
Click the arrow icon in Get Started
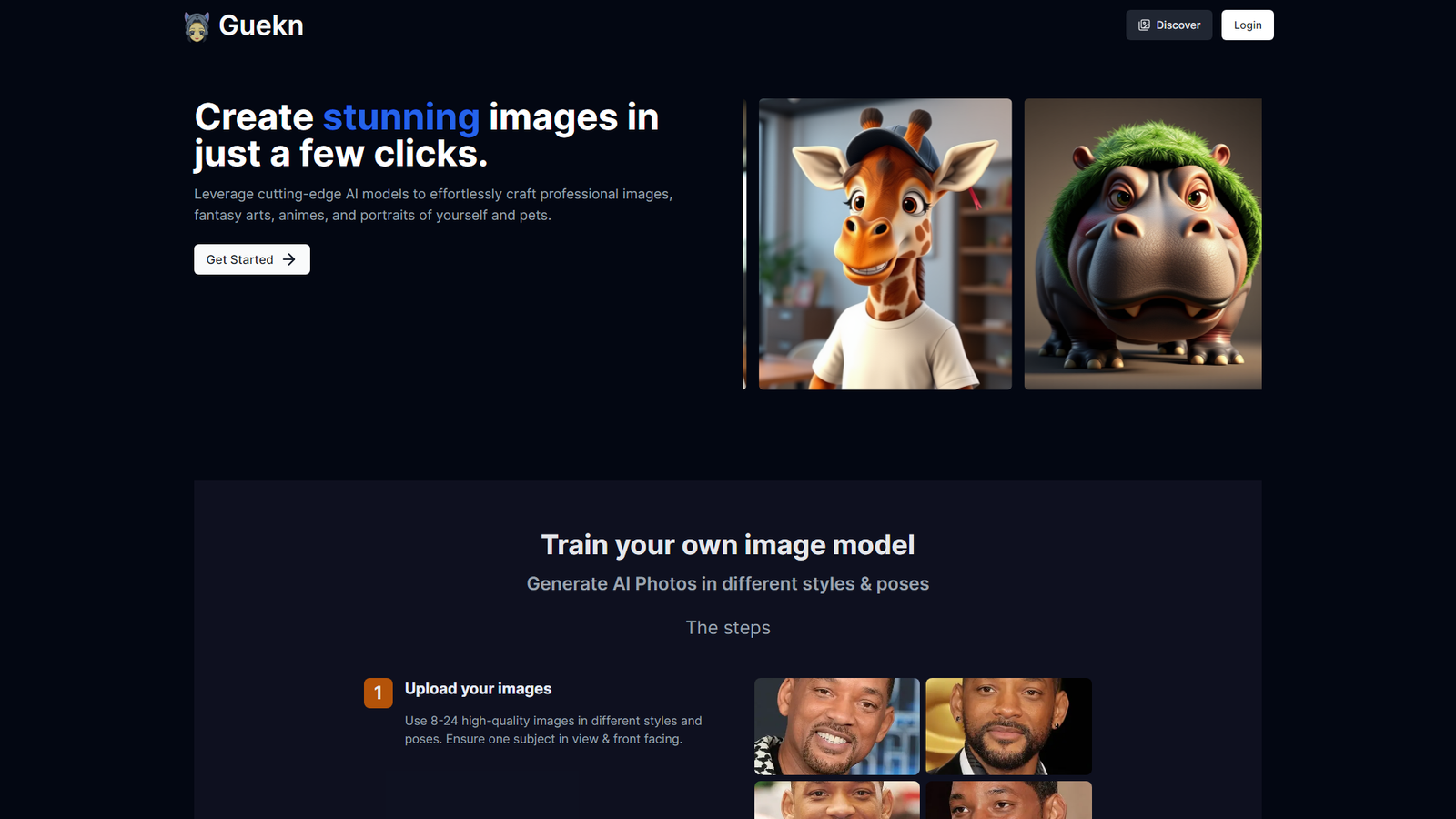[289, 259]
